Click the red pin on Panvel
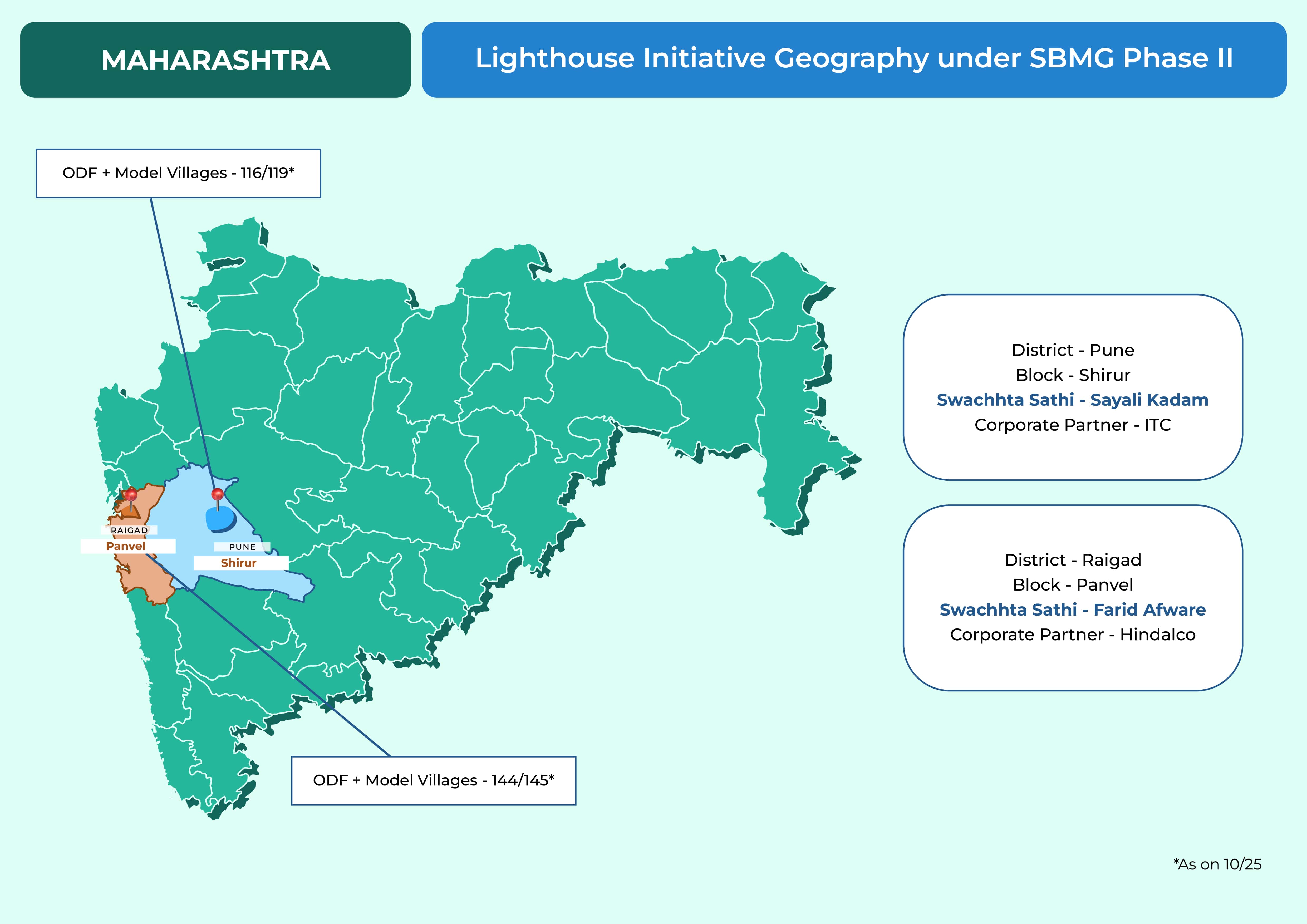 tap(131, 494)
